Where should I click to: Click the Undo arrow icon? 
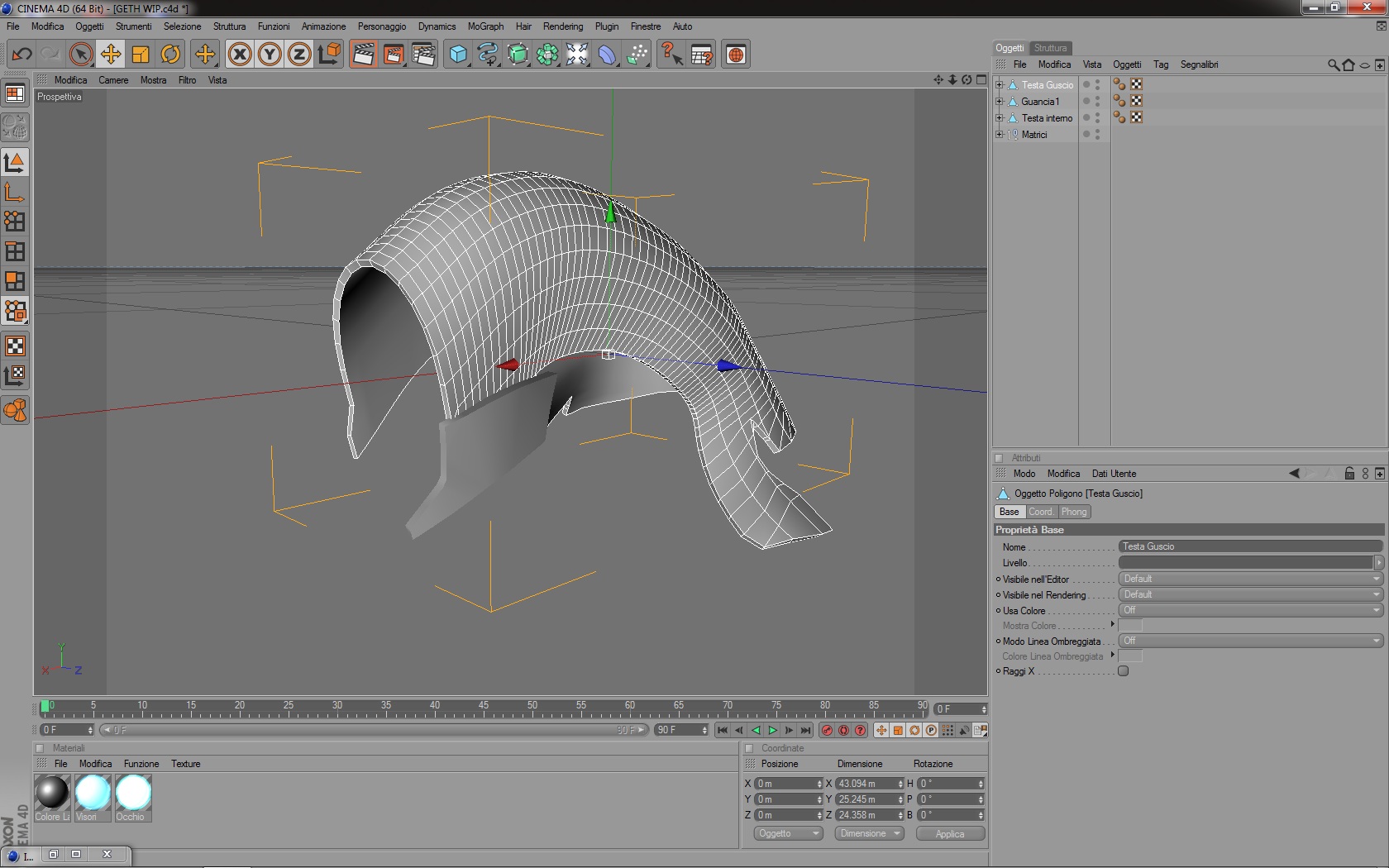21,55
